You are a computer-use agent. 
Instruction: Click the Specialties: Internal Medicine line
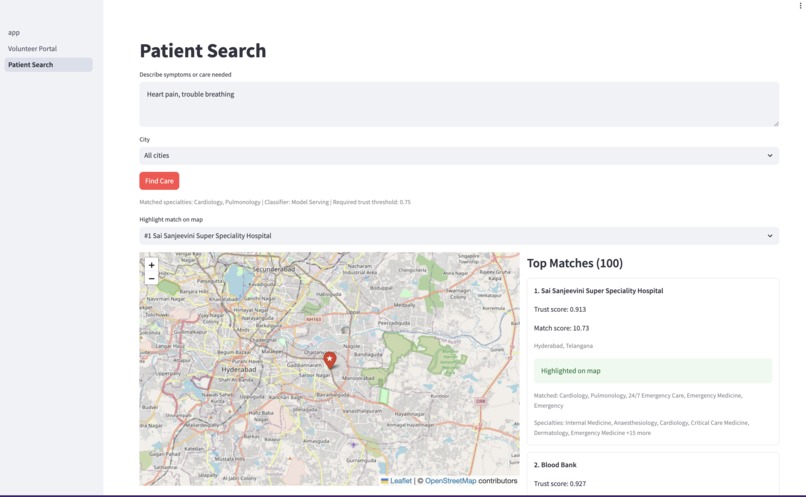(642, 428)
